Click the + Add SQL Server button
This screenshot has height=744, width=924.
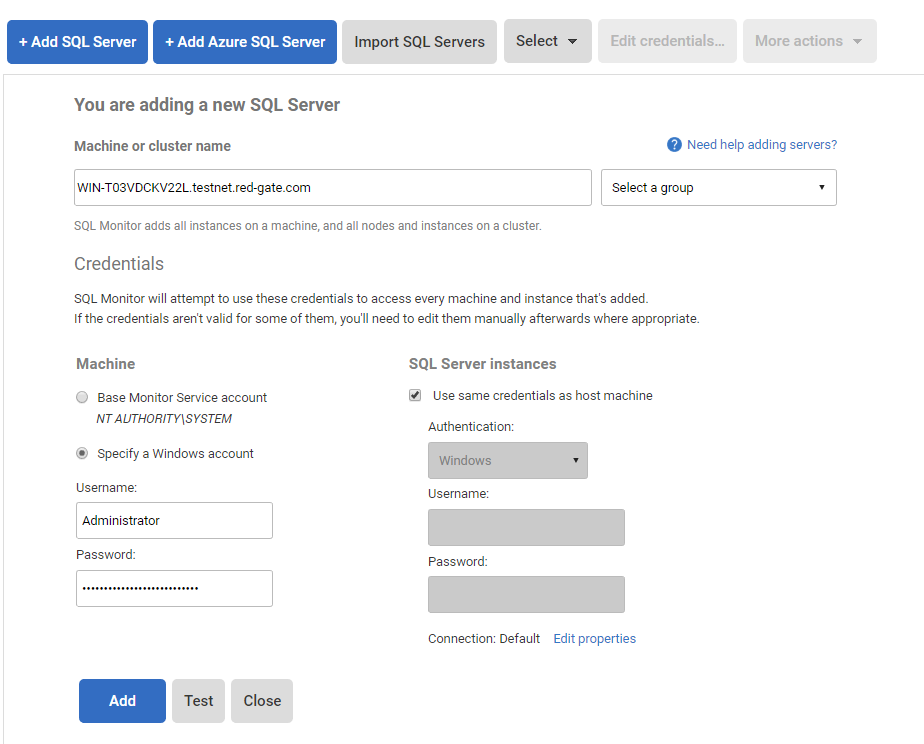(x=78, y=42)
